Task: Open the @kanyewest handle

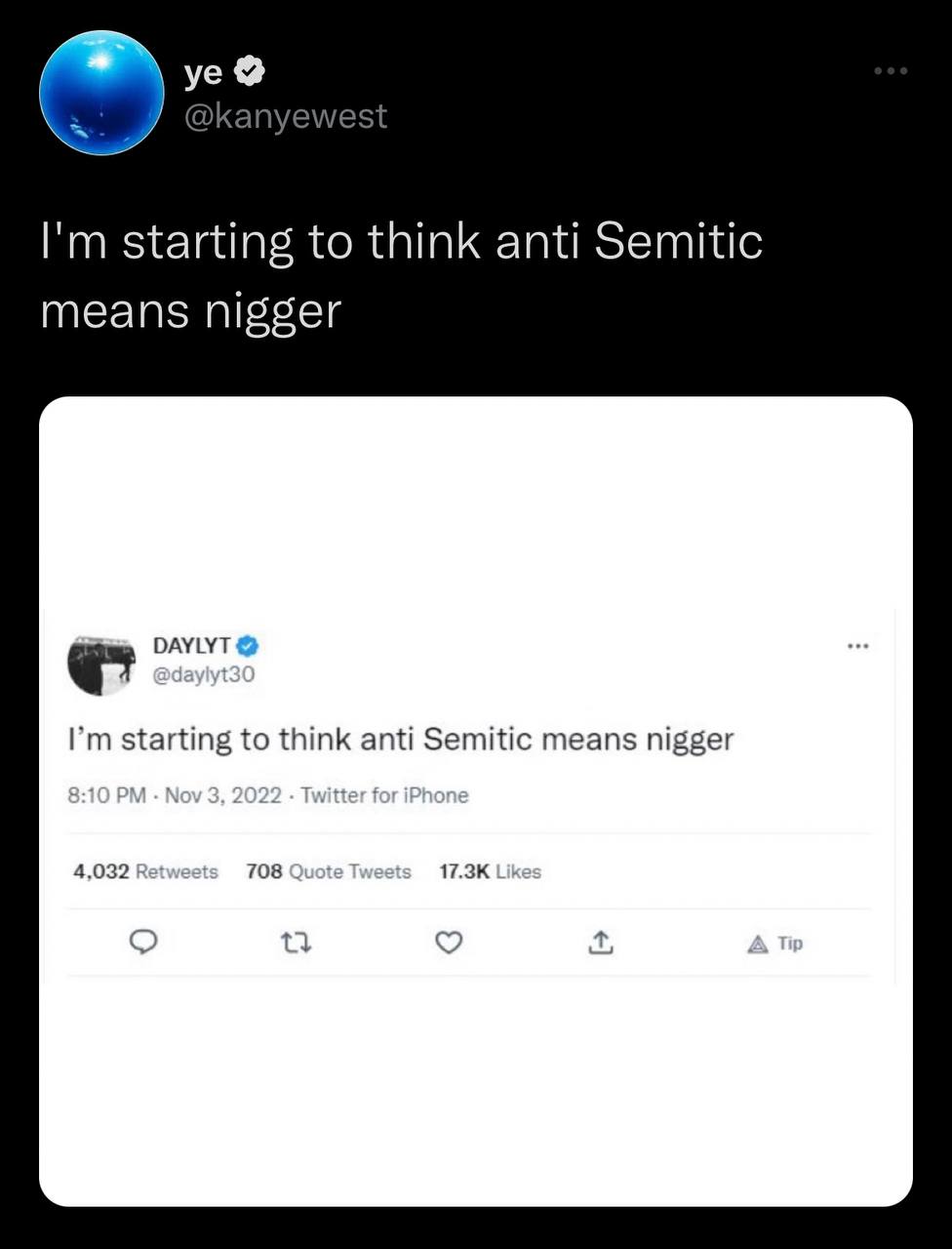Action: point(286,116)
